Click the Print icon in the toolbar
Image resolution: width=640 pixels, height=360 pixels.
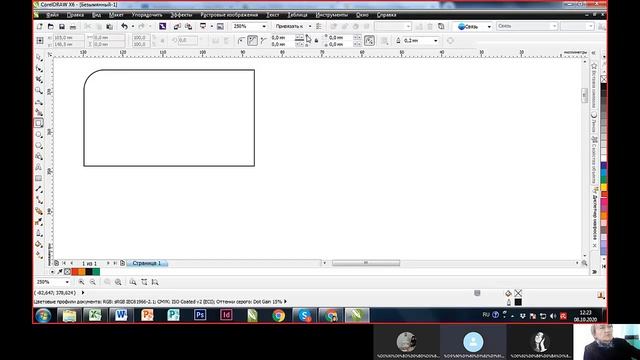click(73, 26)
